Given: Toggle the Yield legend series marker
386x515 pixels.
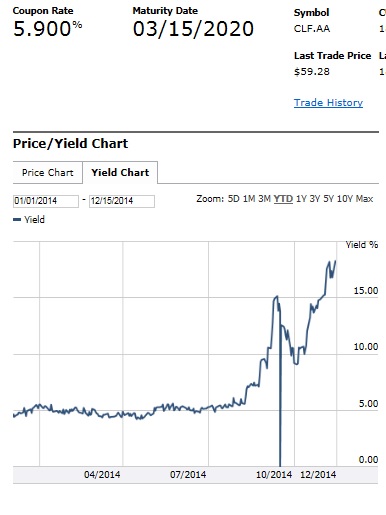Looking at the screenshot, I should (x=17, y=220).
